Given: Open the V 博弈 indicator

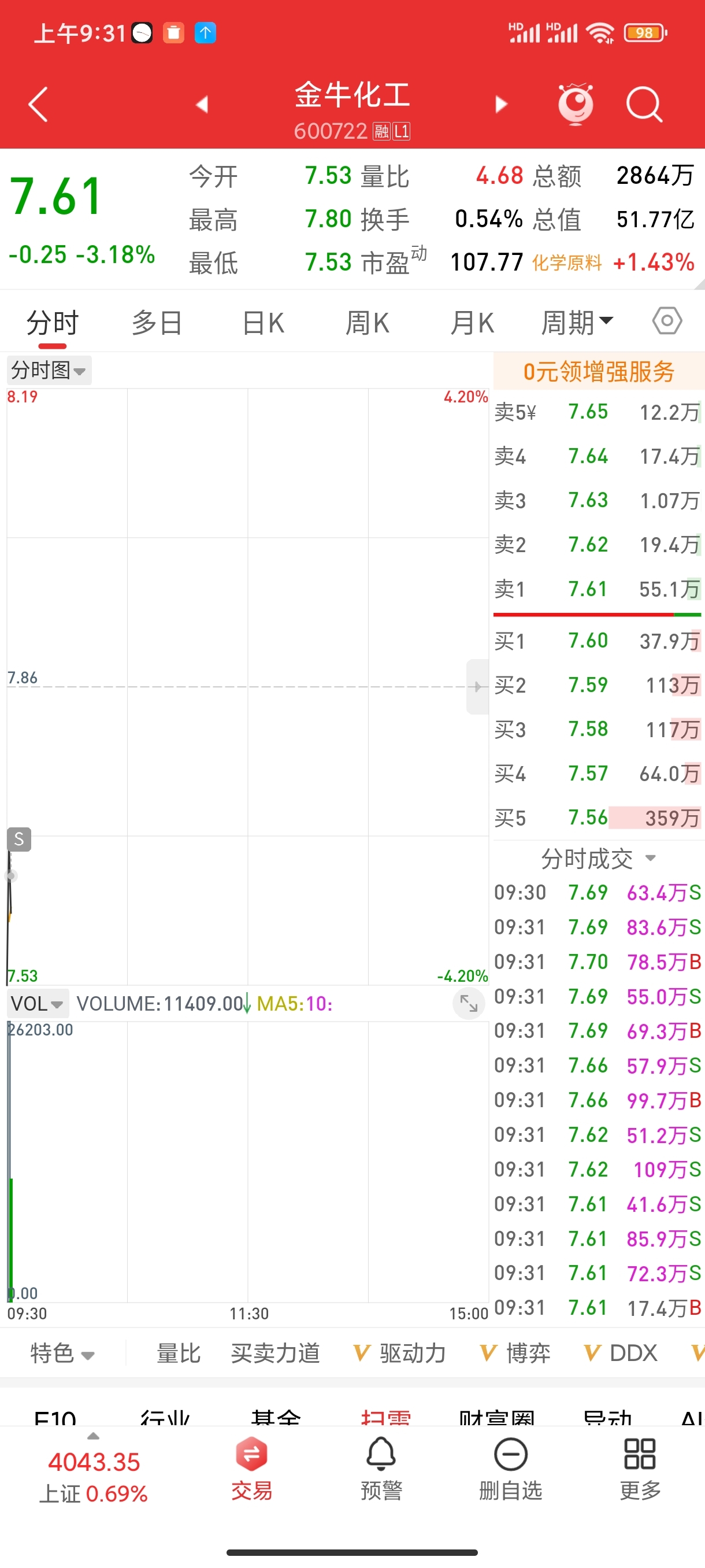Looking at the screenshot, I should (x=515, y=1353).
